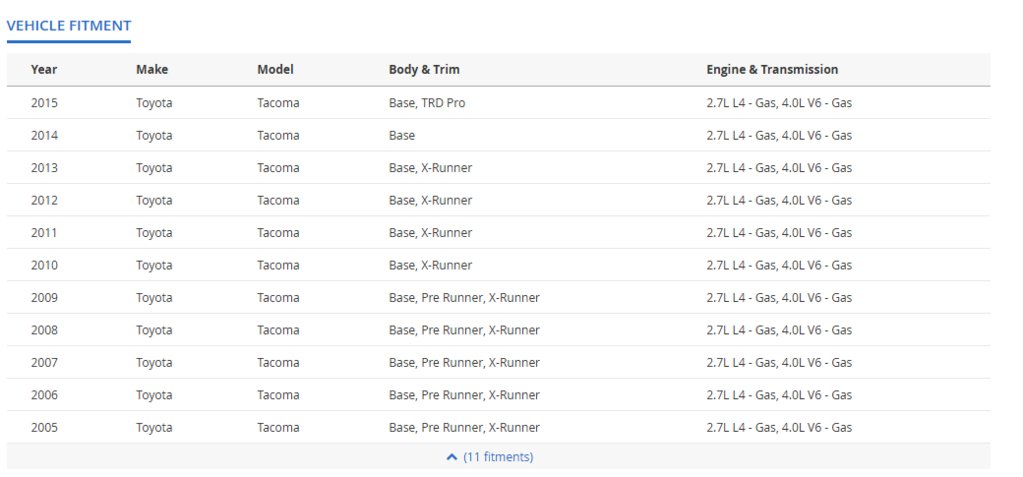Select the 2008 year cell
Screen dimensions: 1023x477
(x=44, y=330)
